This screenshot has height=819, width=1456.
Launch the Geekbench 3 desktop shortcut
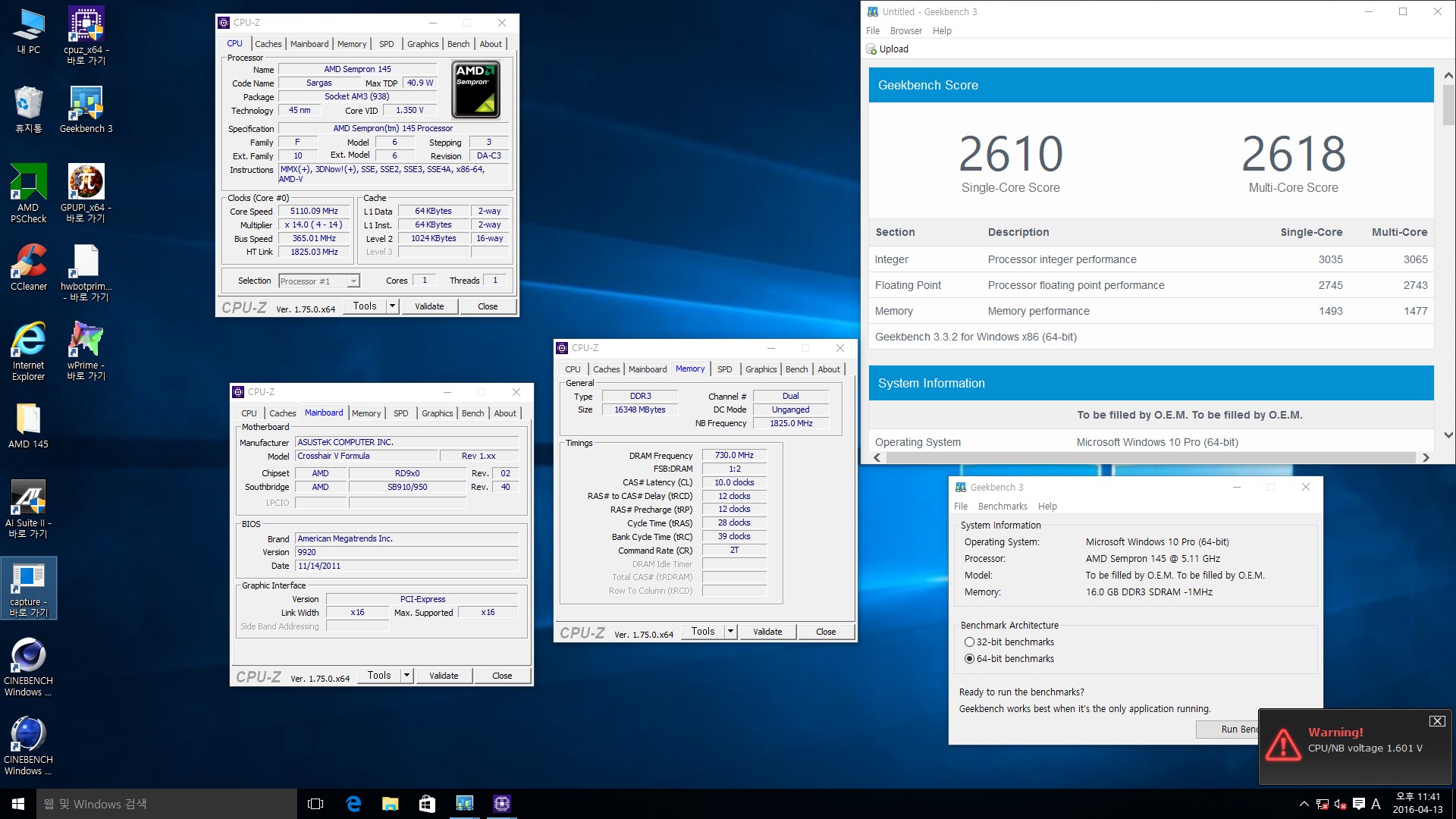tap(86, 108)
